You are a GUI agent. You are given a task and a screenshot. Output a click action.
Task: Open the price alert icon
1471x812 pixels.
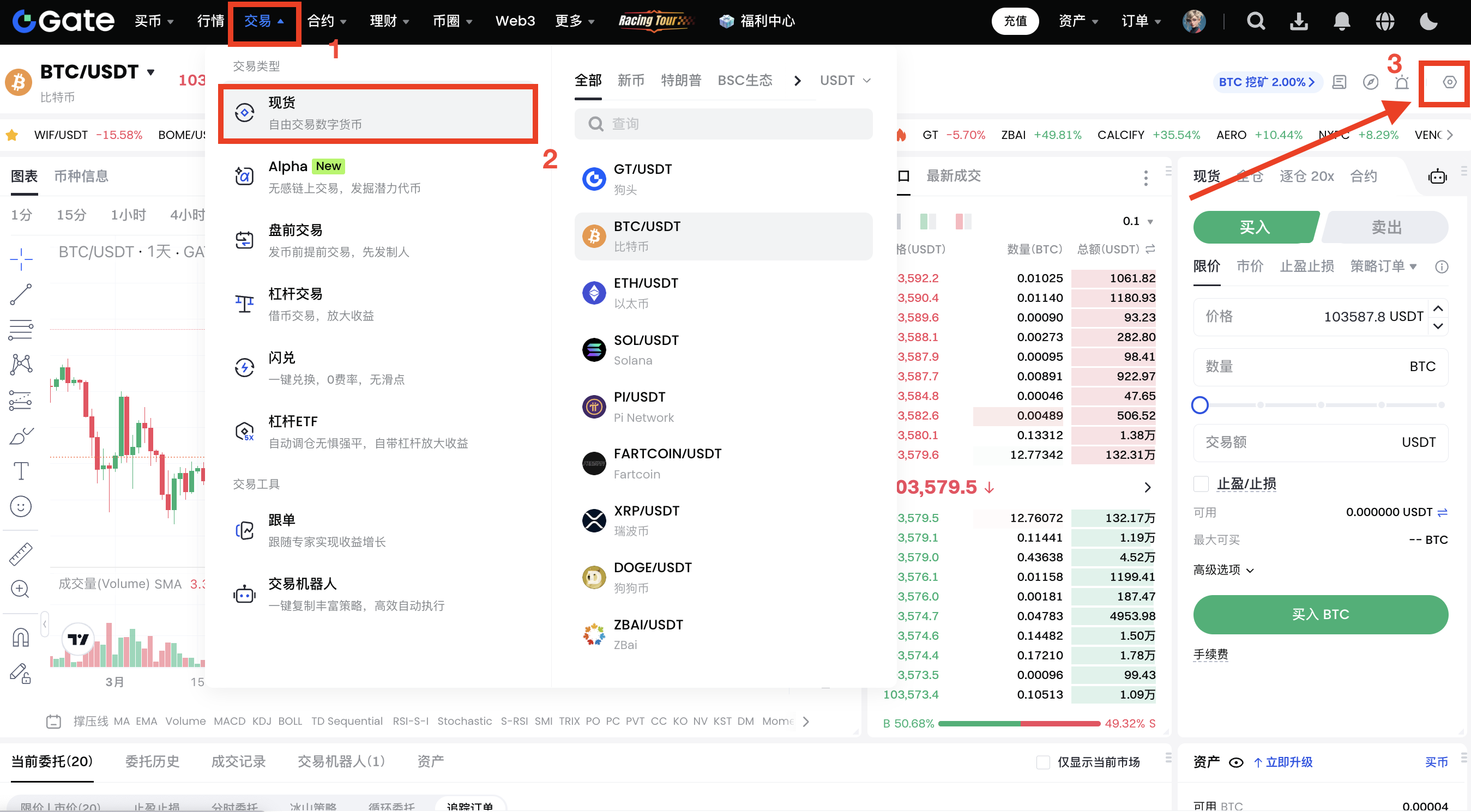coord(1401,82)
